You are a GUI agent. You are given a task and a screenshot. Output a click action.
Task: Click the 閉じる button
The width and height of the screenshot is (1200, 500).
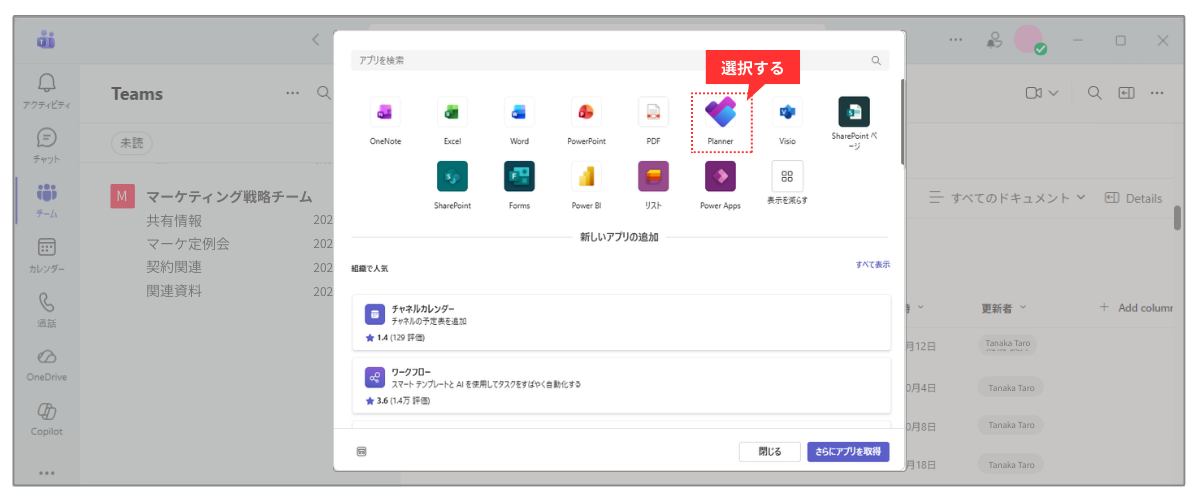click(x=769, y=452)
